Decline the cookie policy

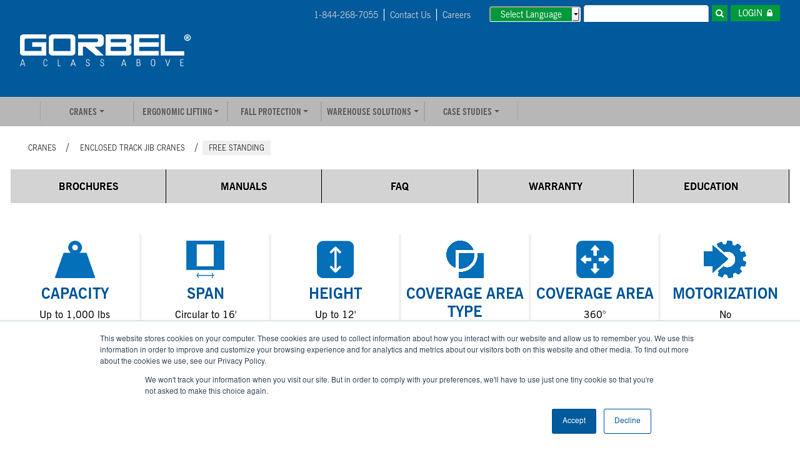tap(627, 421)
